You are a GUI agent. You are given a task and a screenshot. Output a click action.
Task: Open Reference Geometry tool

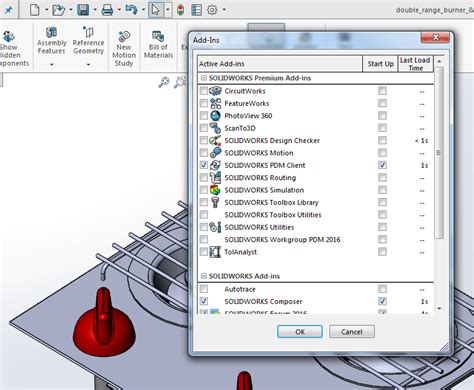click(x=88, y=42)
